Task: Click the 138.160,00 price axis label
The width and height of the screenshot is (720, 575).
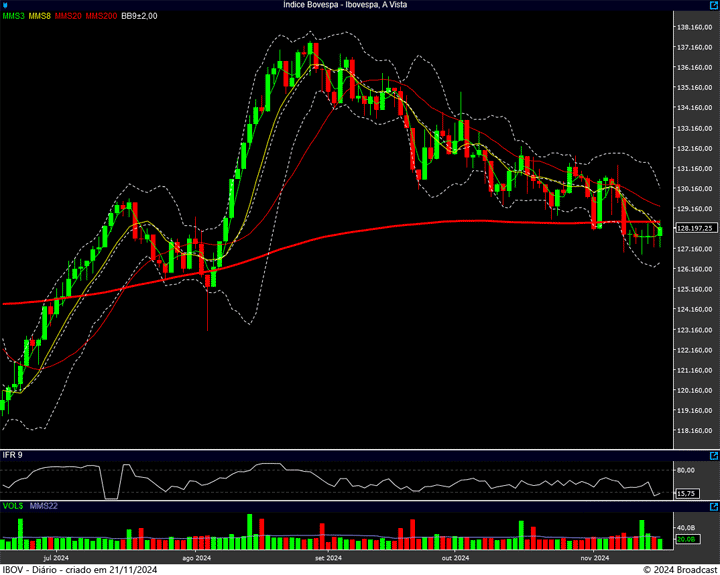Action: (x=694, y=27)
